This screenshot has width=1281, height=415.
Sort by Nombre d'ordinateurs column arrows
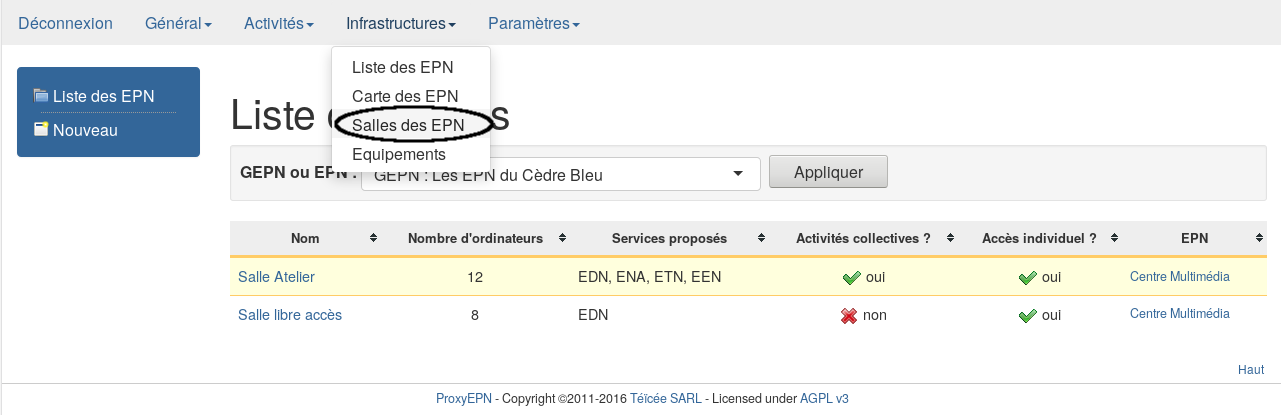pyautogui.click(x=562, y=238)
